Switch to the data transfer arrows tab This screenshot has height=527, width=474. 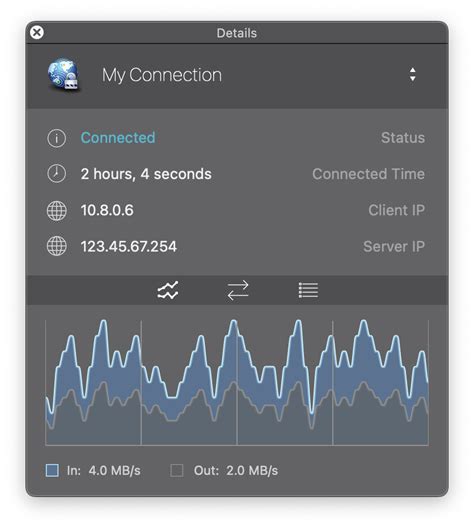[x=238, y=290]
